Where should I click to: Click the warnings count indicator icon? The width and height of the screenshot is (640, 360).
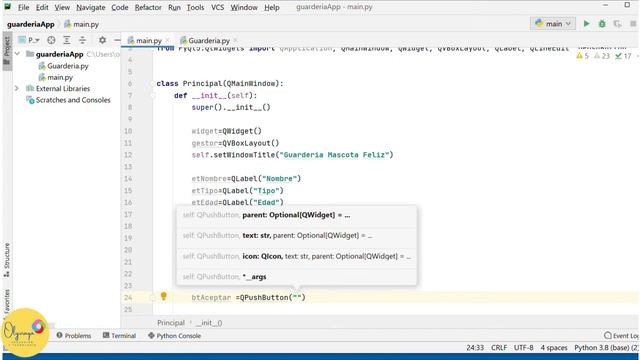582,56
